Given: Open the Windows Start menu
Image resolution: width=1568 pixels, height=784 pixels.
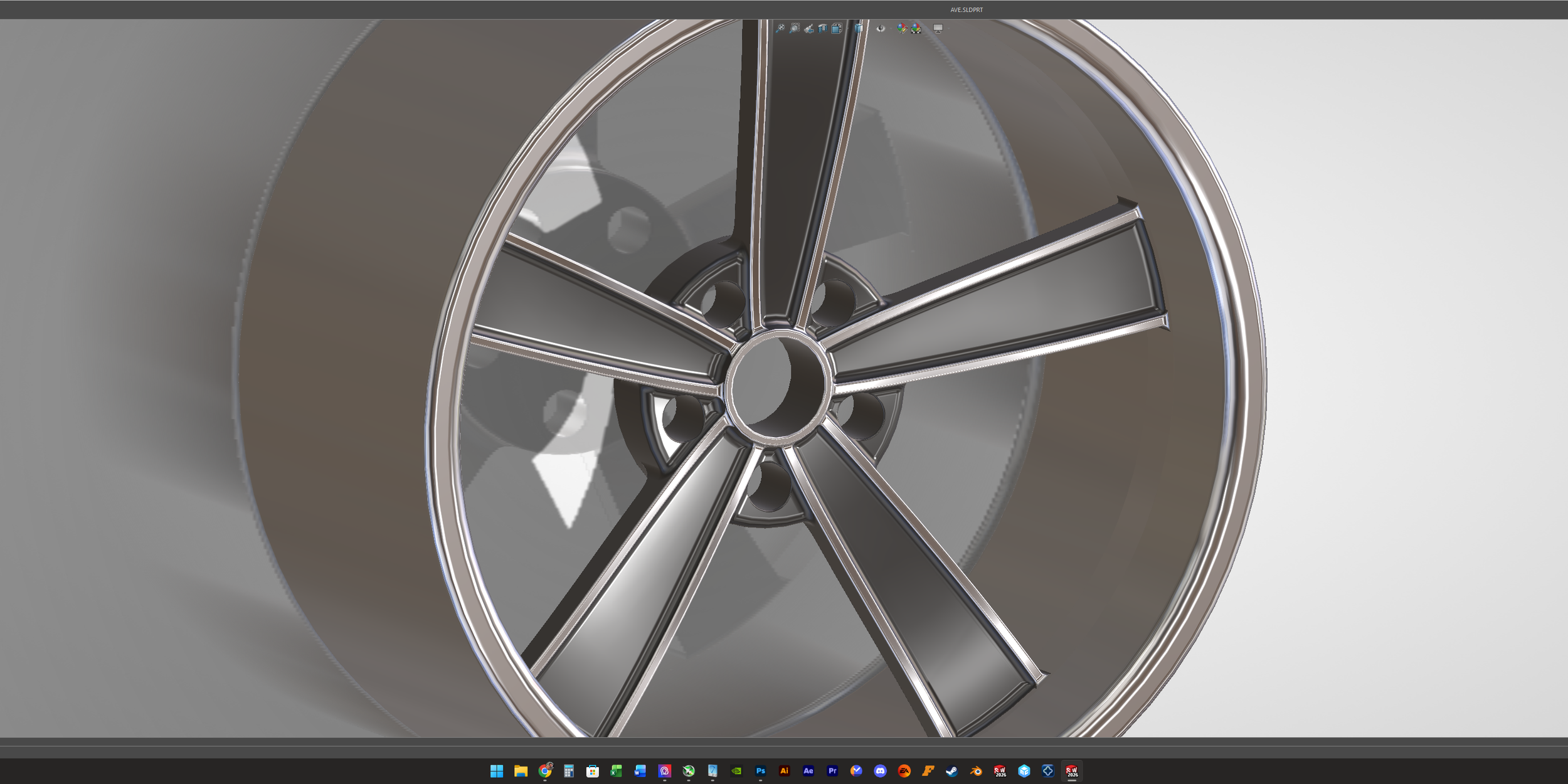Looking at the screenshot, I should [x=497, y=771].
